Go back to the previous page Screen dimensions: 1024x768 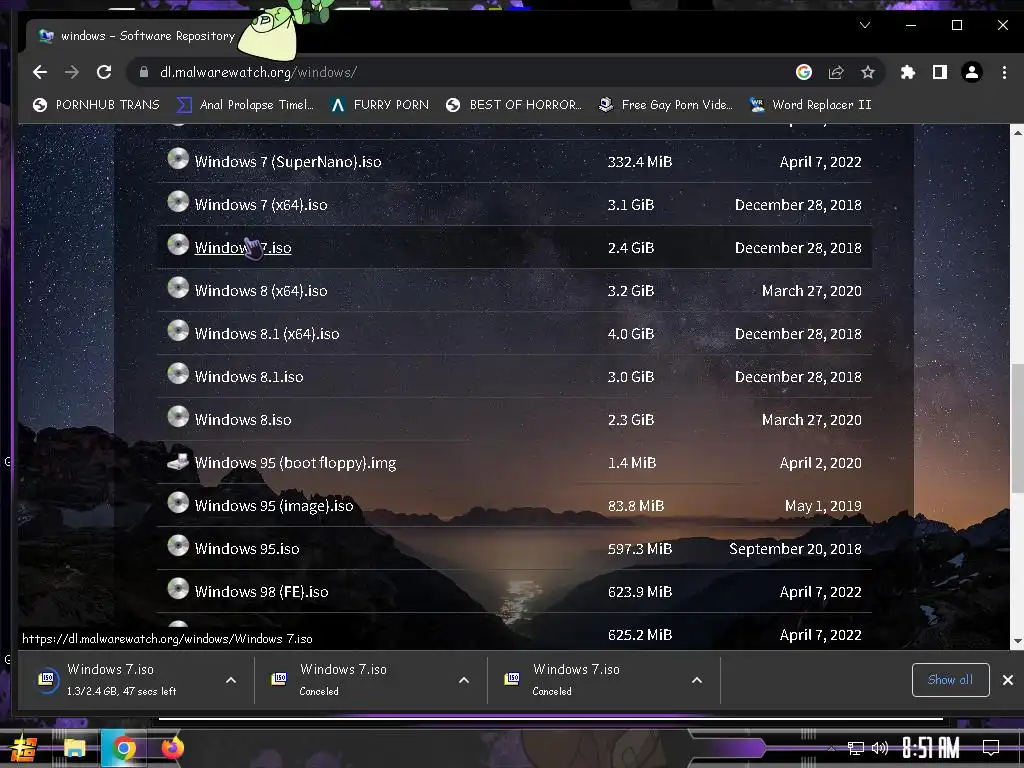[x=40, y=72]
